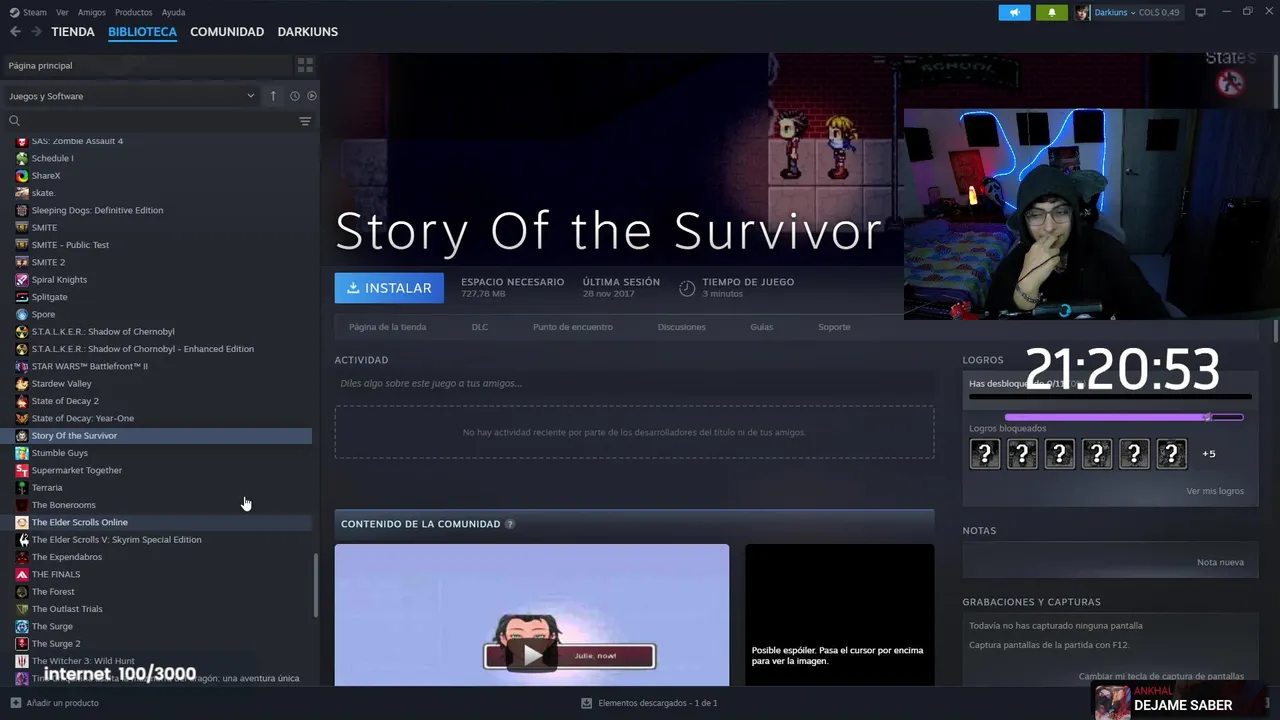
Task: Select STAR WARS Battlefront II entry
Action: tap(157, 366)
